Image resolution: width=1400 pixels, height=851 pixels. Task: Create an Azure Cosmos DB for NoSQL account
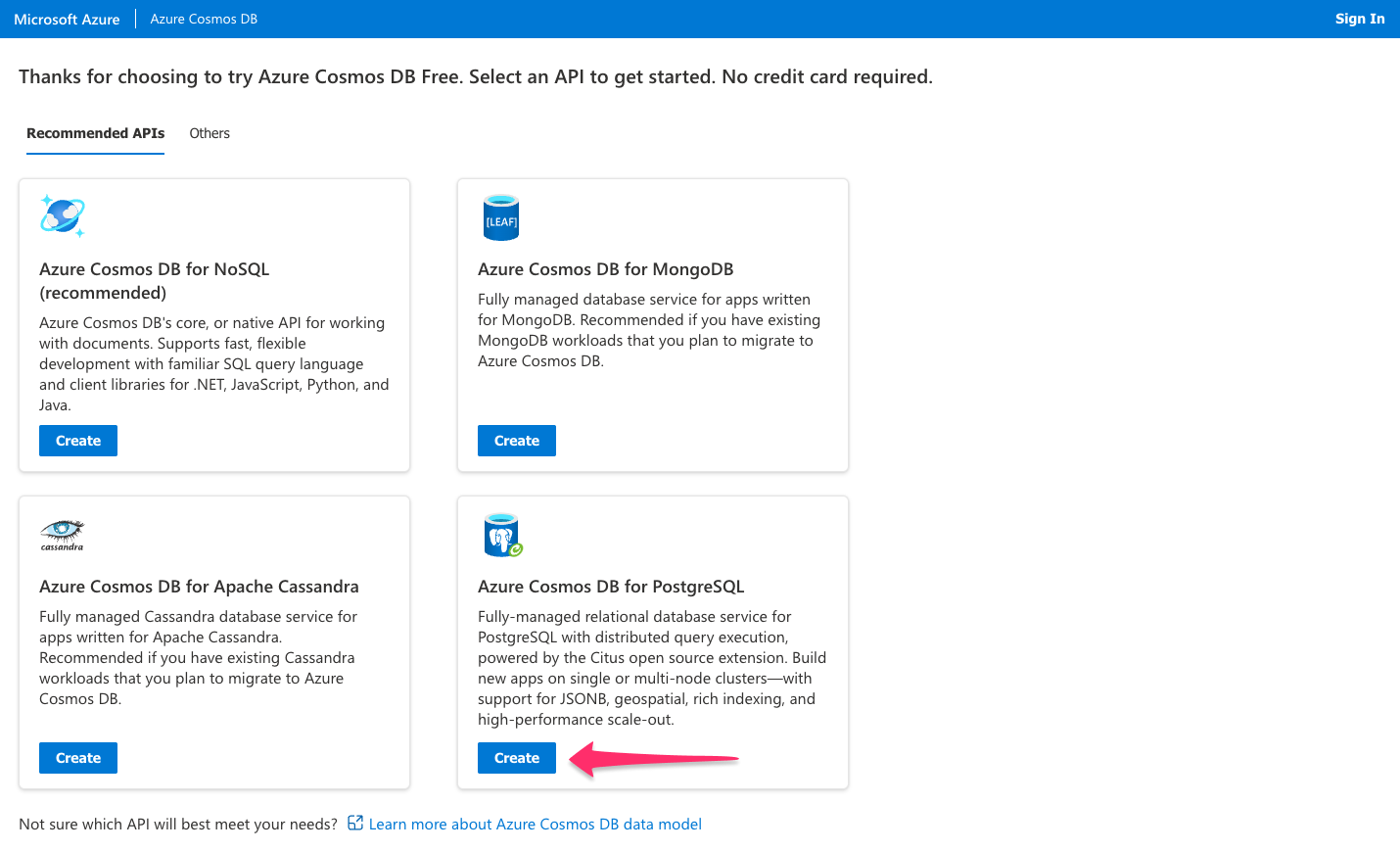tap(77, 440)
